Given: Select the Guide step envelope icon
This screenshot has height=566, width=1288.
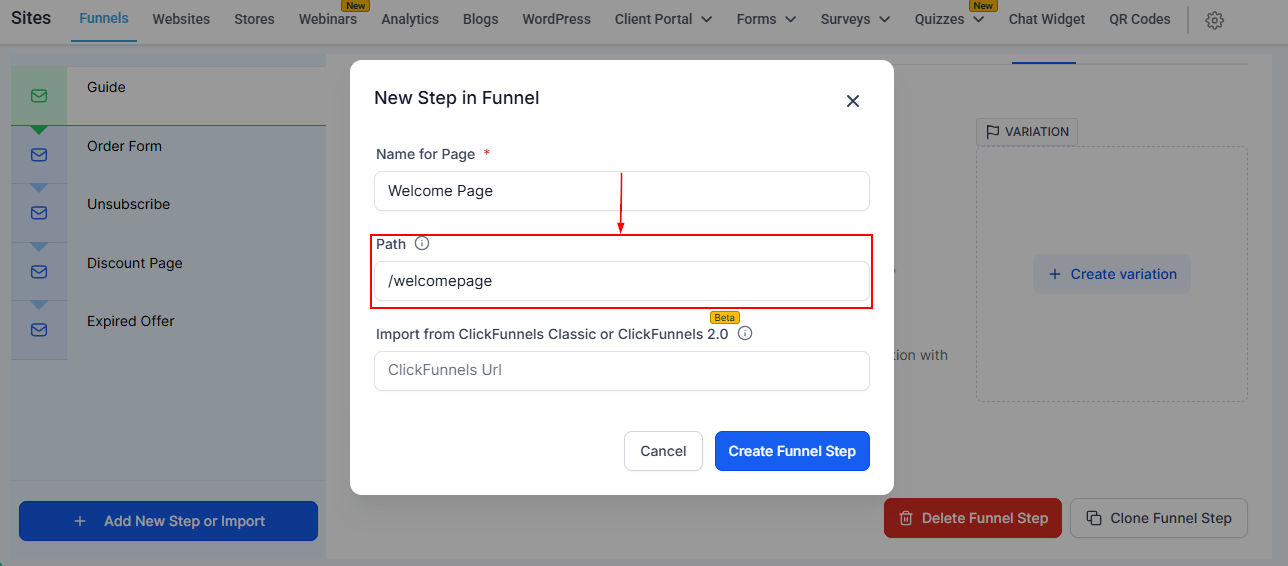Looking at the screenshot, I should coord(39,96).
